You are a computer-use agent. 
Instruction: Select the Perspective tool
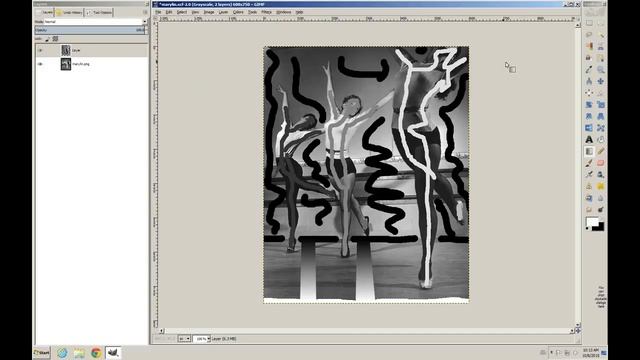click(x=600, y=116)
